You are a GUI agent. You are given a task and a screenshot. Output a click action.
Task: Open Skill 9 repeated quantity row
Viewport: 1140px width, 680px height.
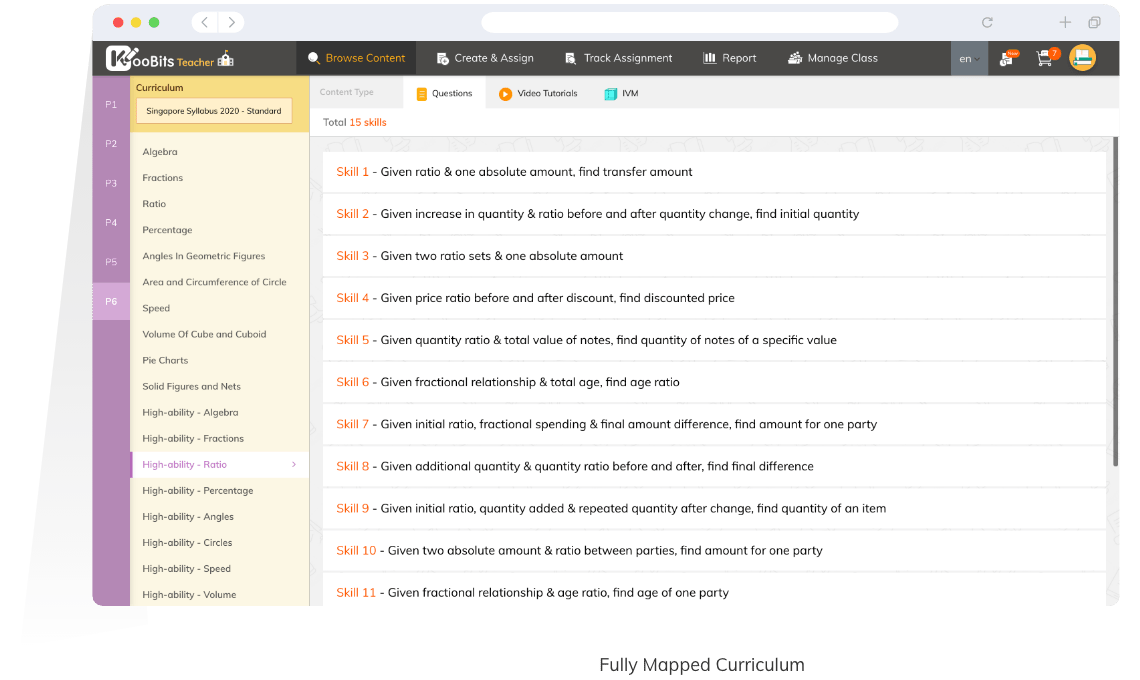pyautogui.click(x=714, y=509)
